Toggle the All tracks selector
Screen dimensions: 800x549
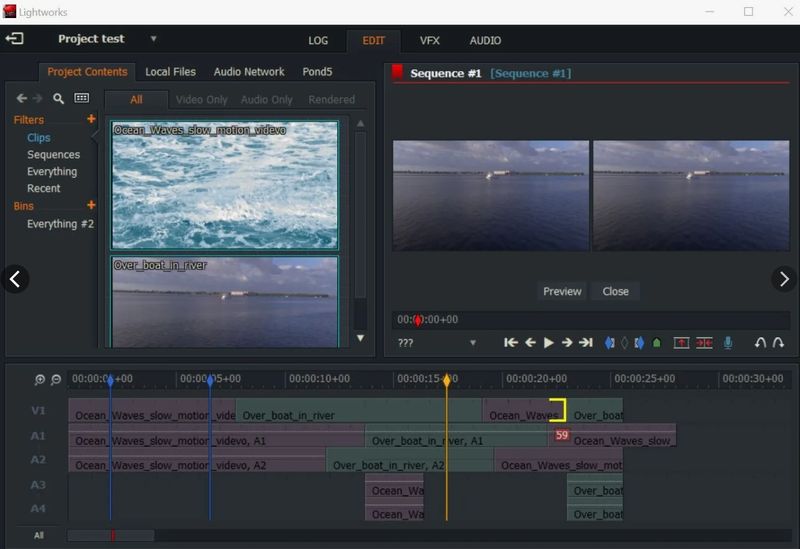point(38,535)
